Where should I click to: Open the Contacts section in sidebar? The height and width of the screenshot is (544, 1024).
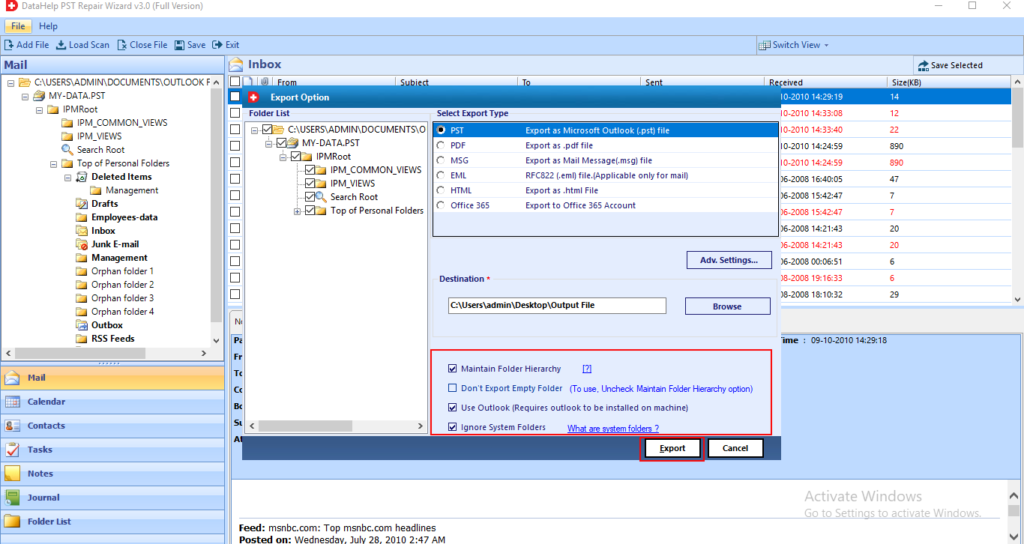tap(46, 425)
